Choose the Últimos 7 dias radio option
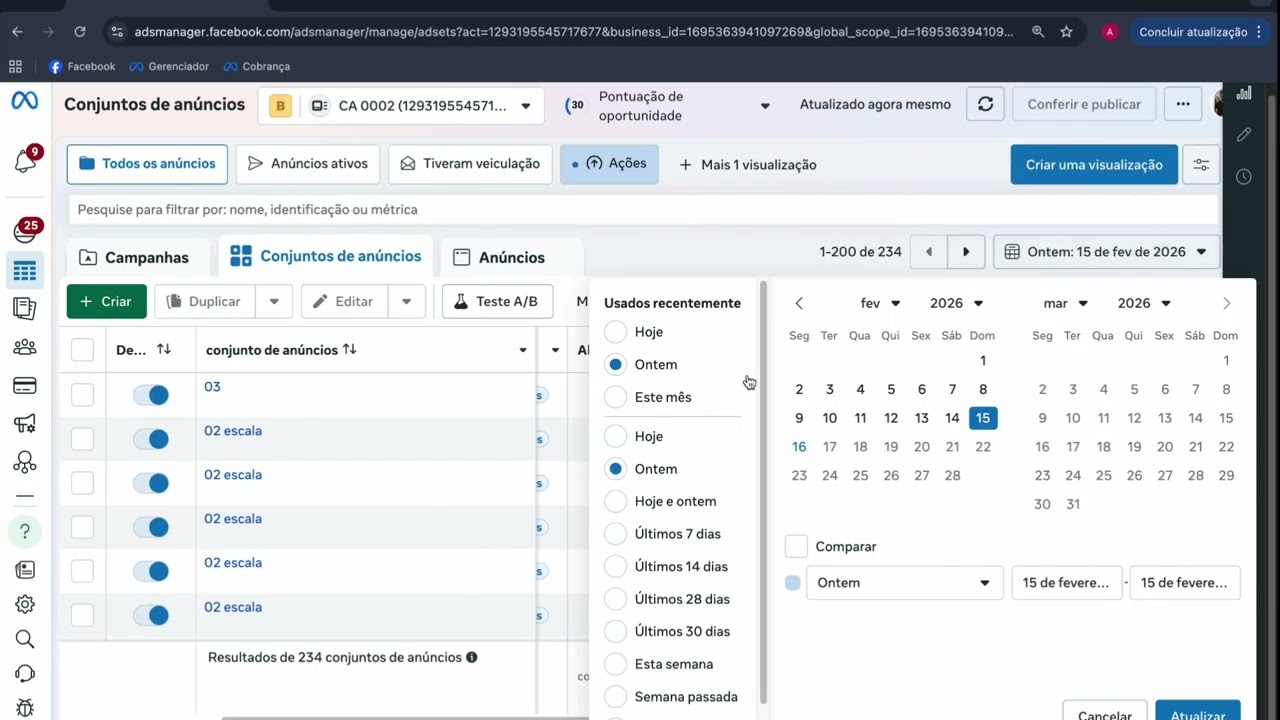The width and height of the screenshot is (1280, 720). tap(616, 534)
